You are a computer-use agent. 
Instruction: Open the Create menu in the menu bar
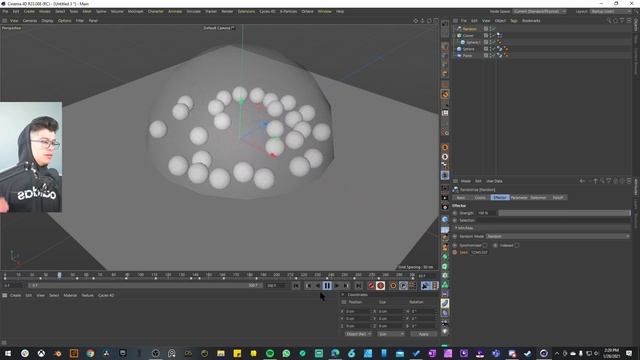[x=29, y=11]
